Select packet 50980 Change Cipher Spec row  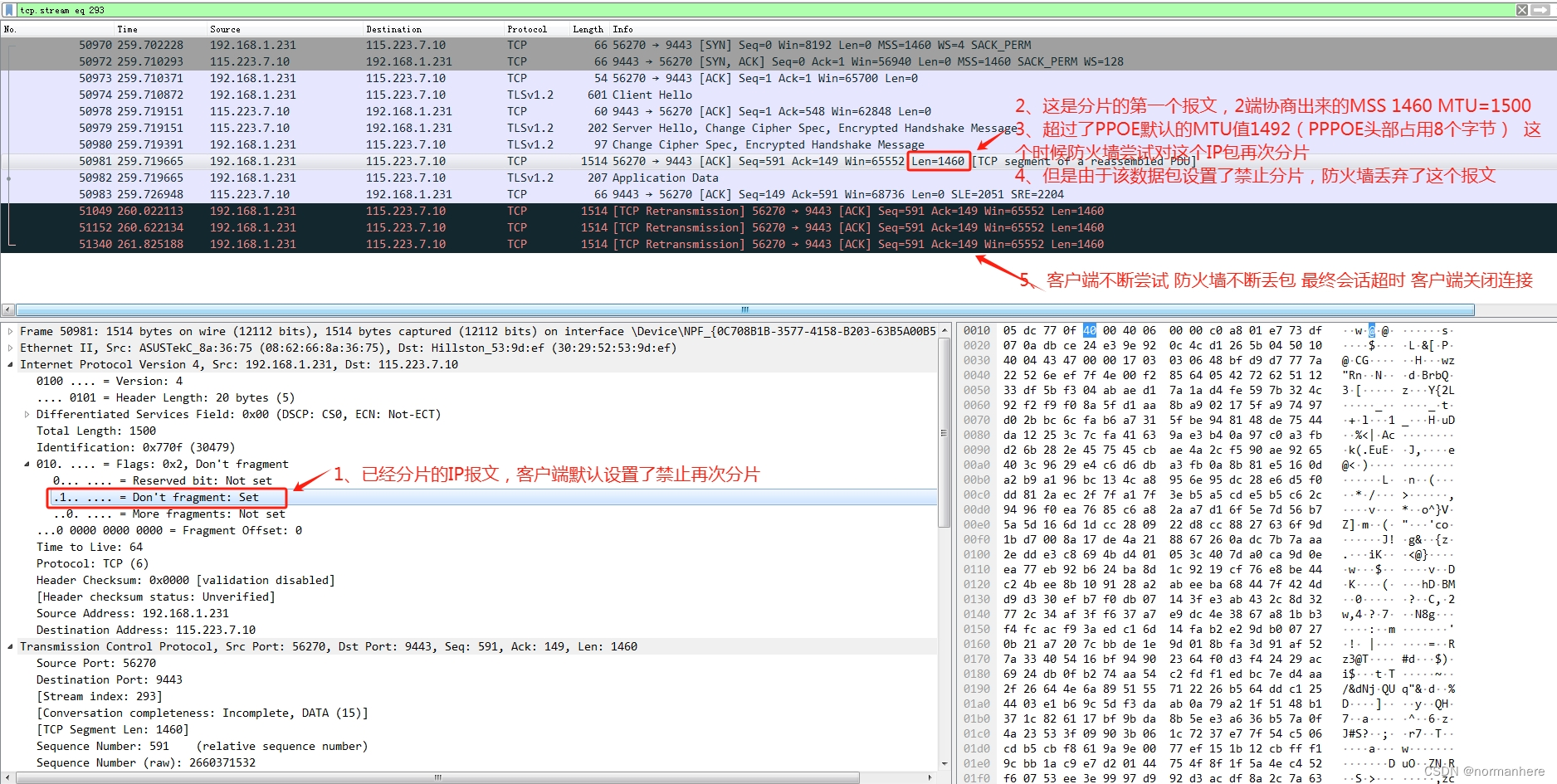click(x=778, y=144)
